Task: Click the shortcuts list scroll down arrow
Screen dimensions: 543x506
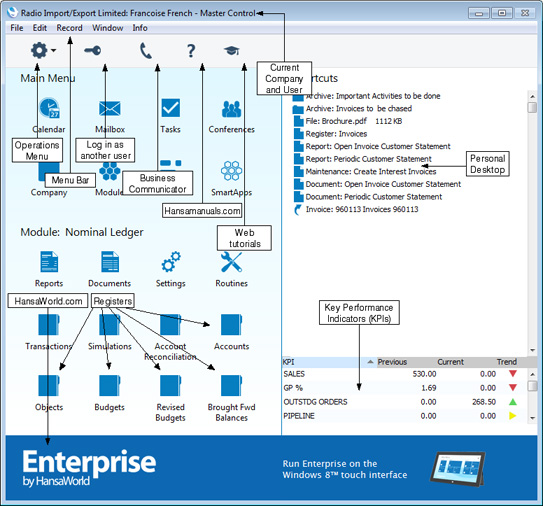Action: pos(532,350)
